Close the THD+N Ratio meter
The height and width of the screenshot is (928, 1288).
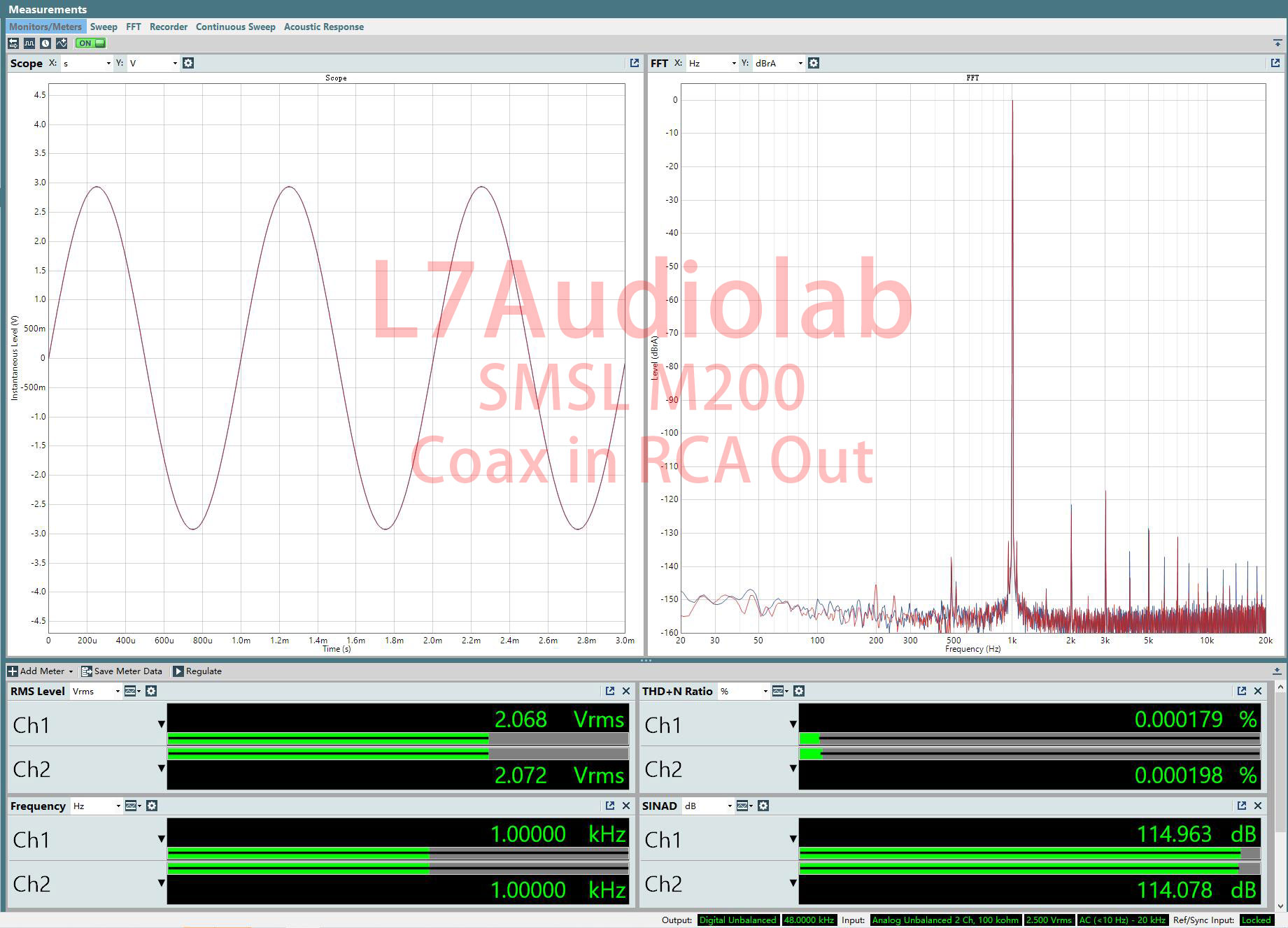[1258, 691]
